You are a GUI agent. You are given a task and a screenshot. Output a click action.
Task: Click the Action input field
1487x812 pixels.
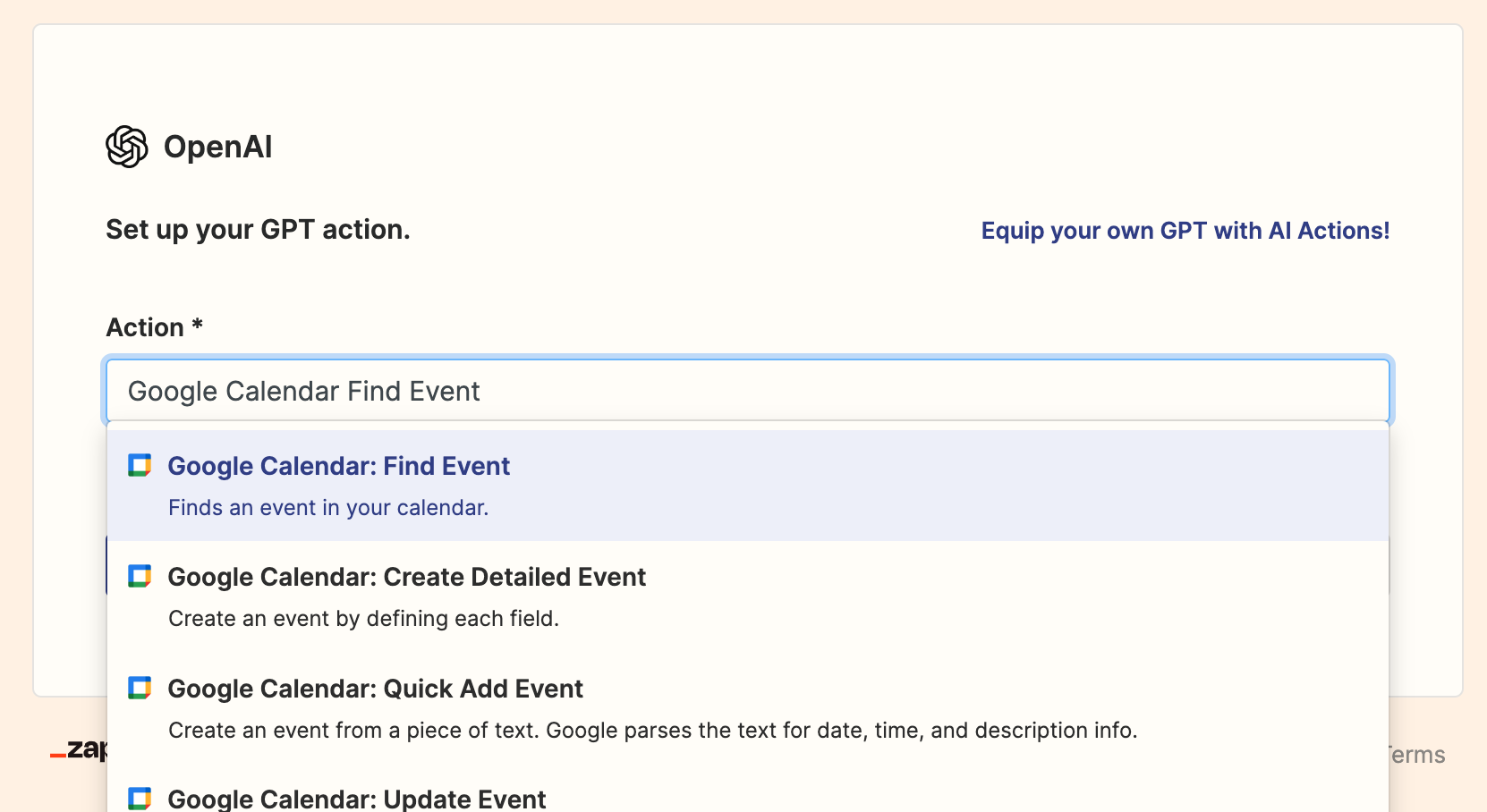click(x=748, y=391)
